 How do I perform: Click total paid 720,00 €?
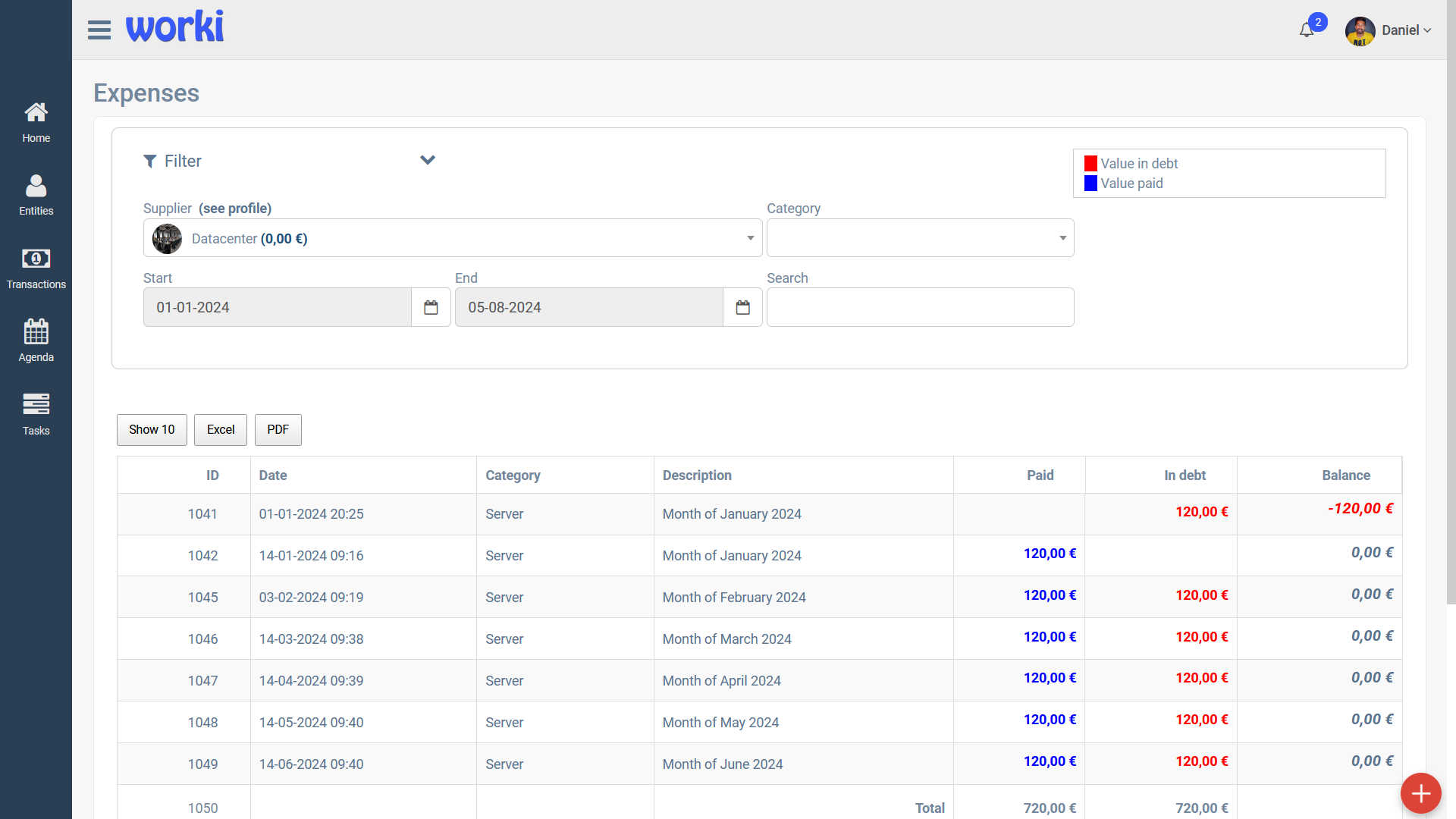[x=1050, y=808]
